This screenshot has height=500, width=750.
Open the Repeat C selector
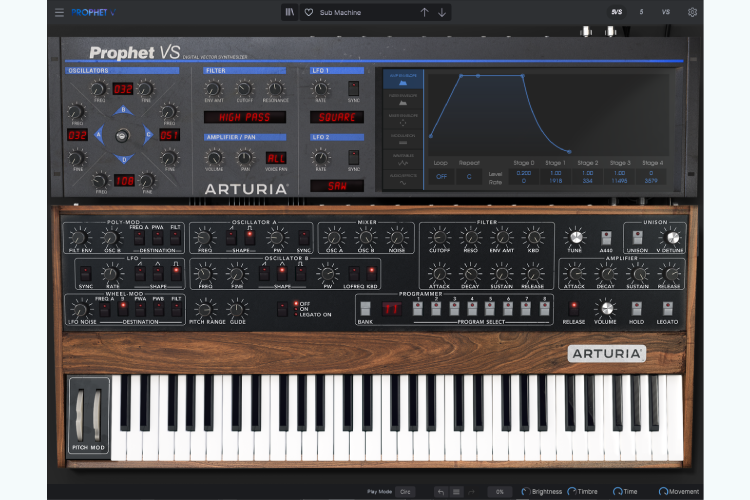coord(469,177)
